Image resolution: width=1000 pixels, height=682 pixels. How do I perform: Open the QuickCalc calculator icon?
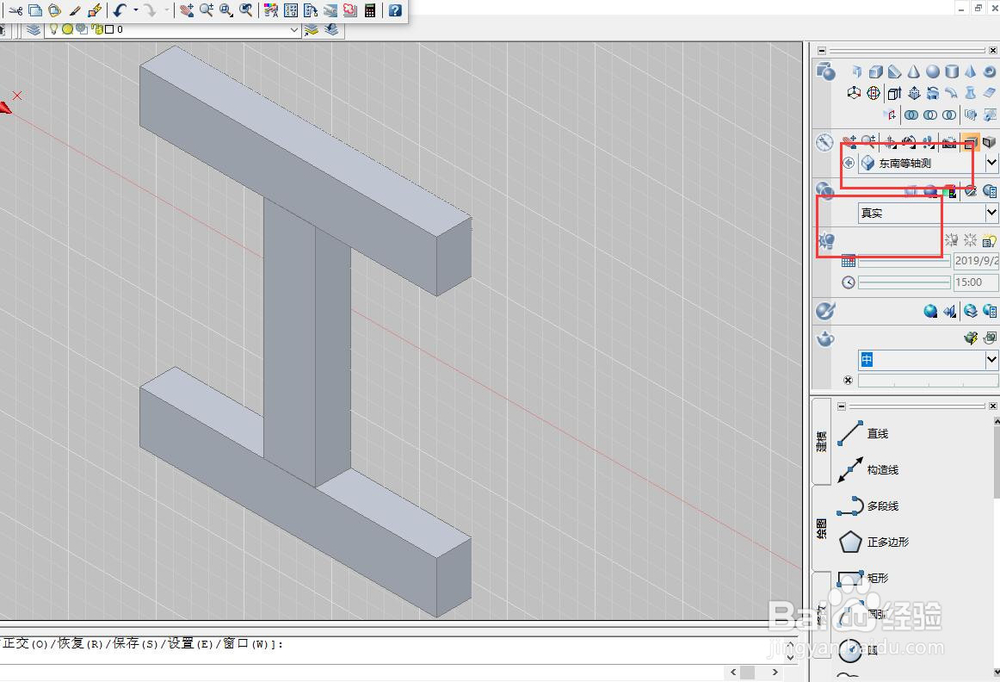pos(370,10)
